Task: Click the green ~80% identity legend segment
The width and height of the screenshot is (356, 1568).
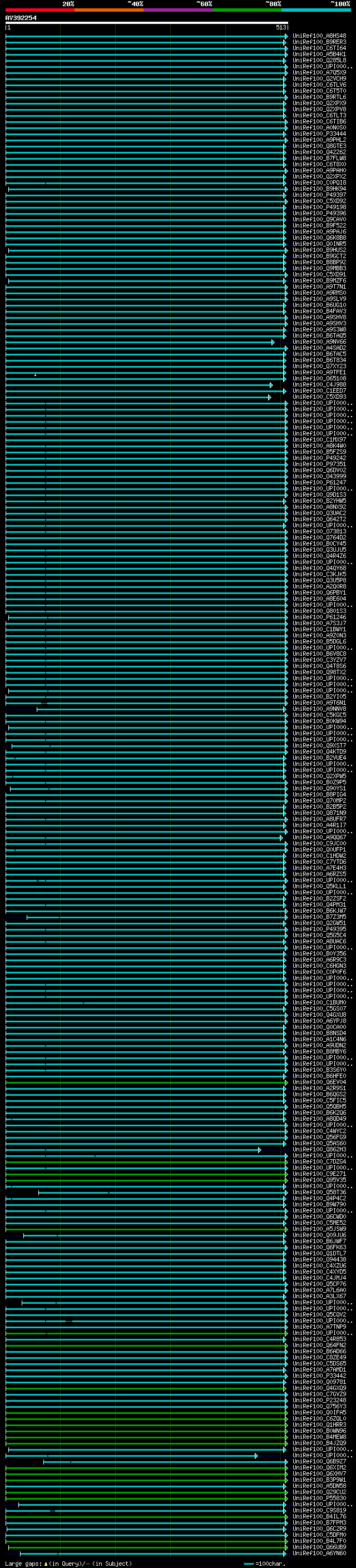Action: (x=247, y=10)
